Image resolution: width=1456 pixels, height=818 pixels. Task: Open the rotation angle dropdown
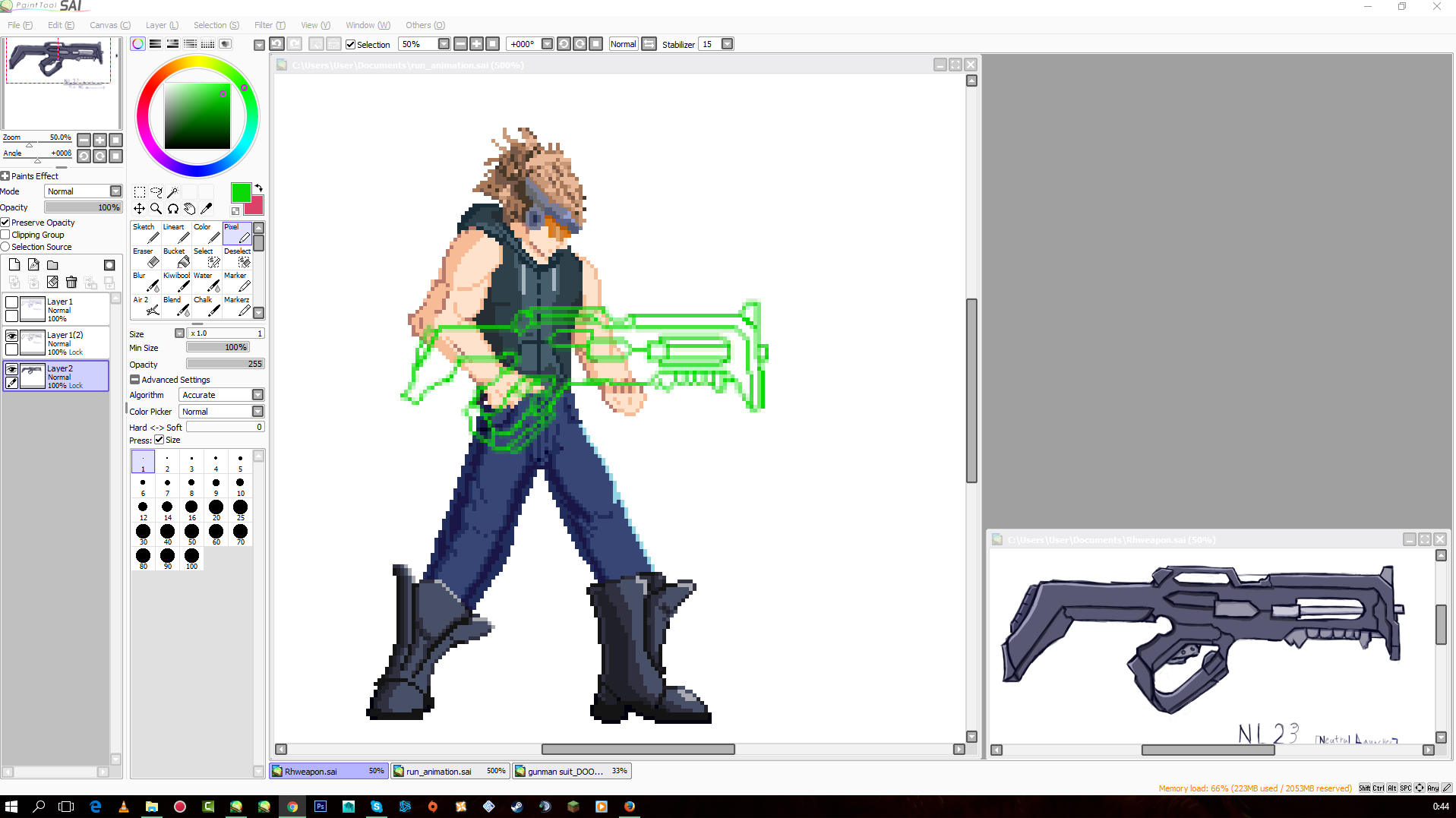547,44
